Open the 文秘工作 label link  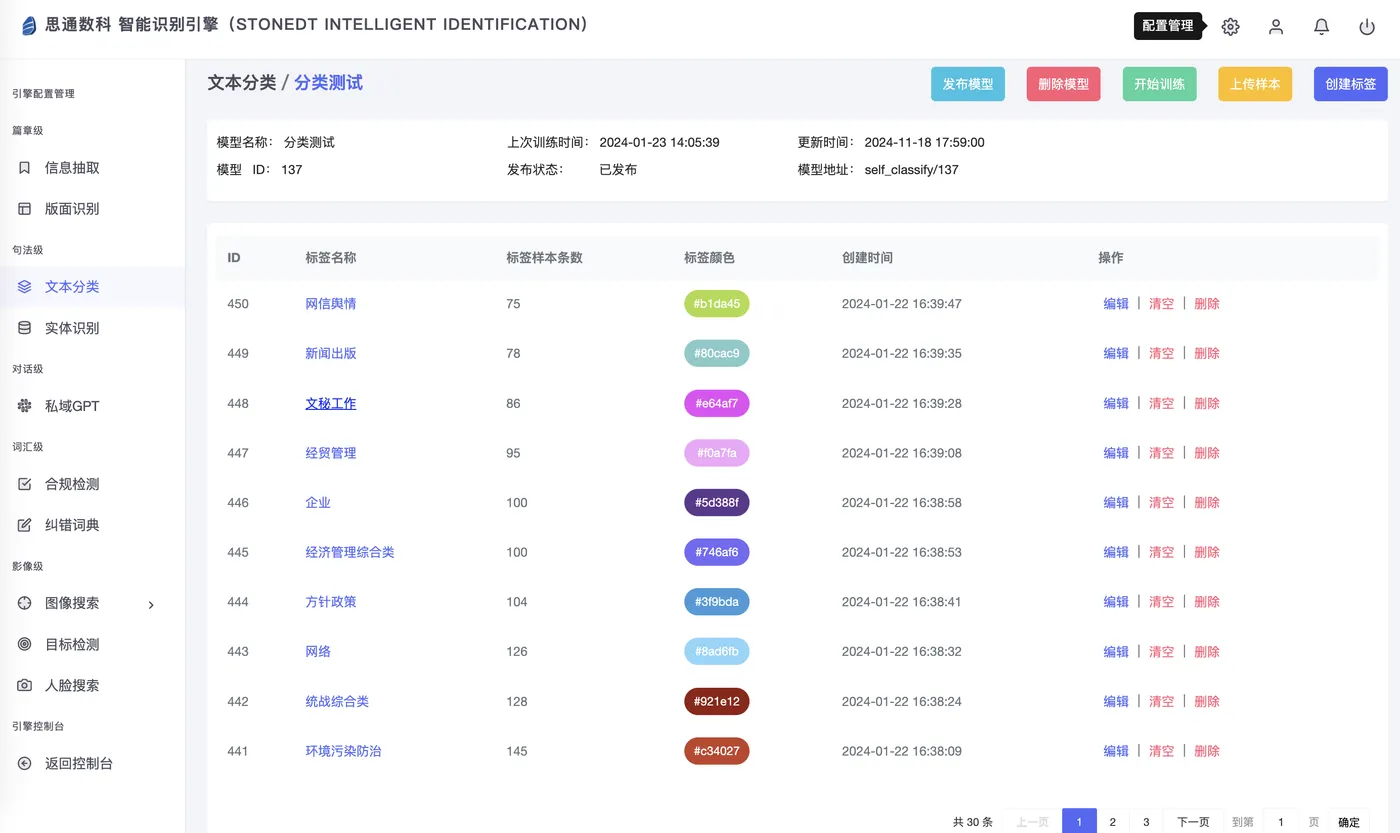click(x=331, y=403)
